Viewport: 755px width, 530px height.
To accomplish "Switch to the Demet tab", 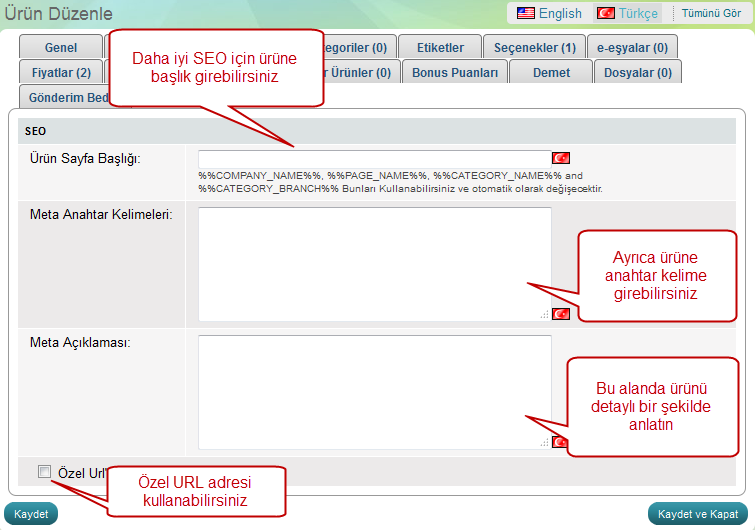I will click(551, 72).
